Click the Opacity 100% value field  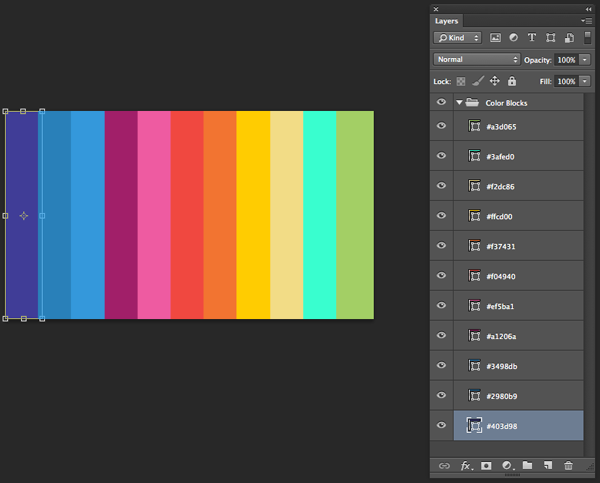tap(567, 60)
